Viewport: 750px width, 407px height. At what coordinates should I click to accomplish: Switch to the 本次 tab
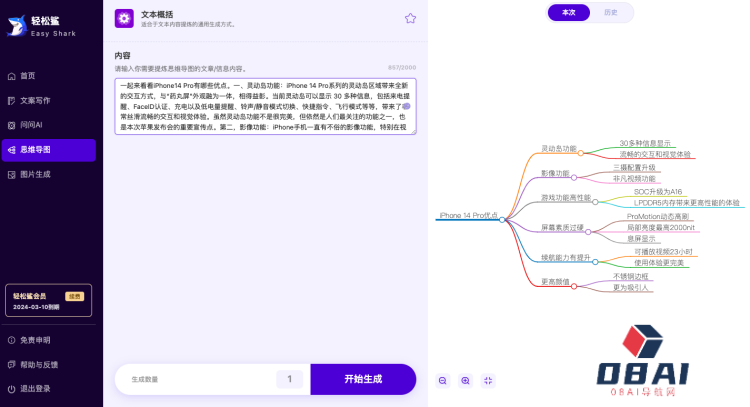tap(569, 12)
